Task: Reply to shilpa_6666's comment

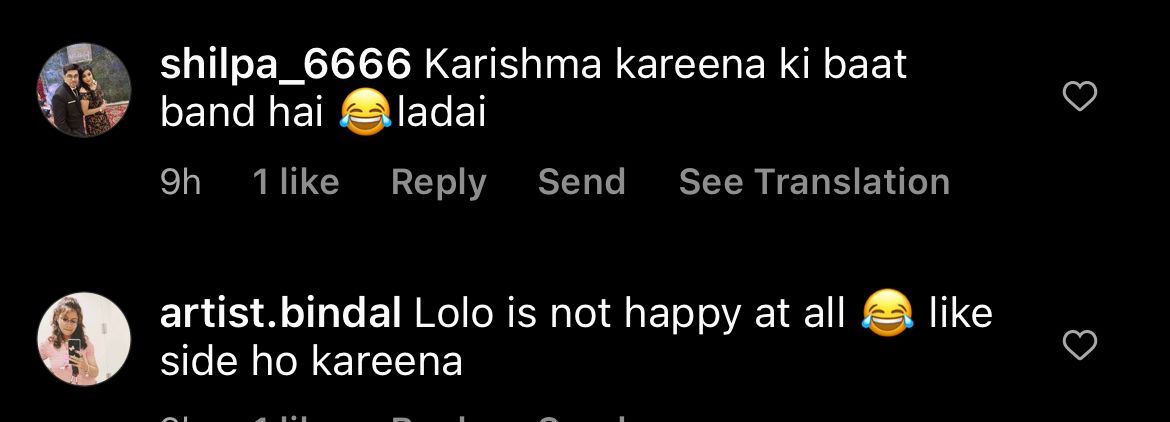Action: click(x=439, y=183)
